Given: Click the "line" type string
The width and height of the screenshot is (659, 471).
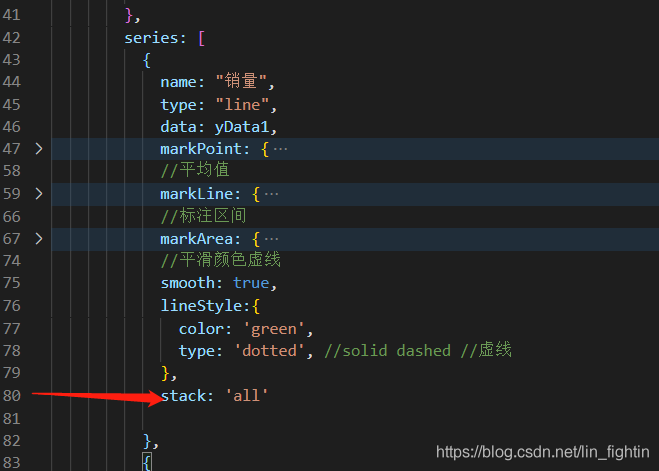Looking at the screenshot, I should coord(242,105).
